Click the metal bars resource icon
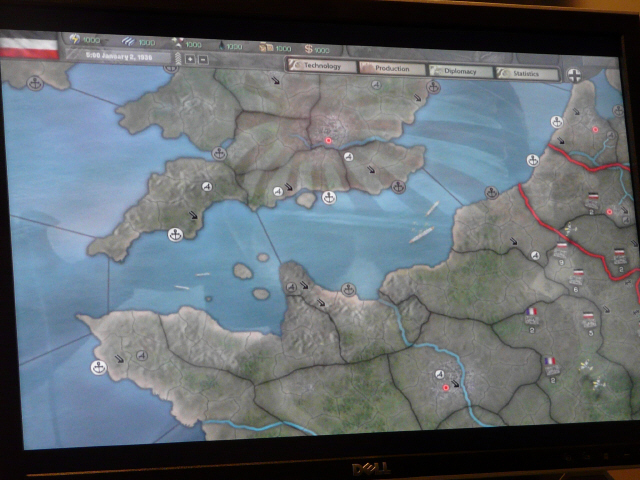Image resolution: width=640 pixels, height=480 pixels. 128,41
